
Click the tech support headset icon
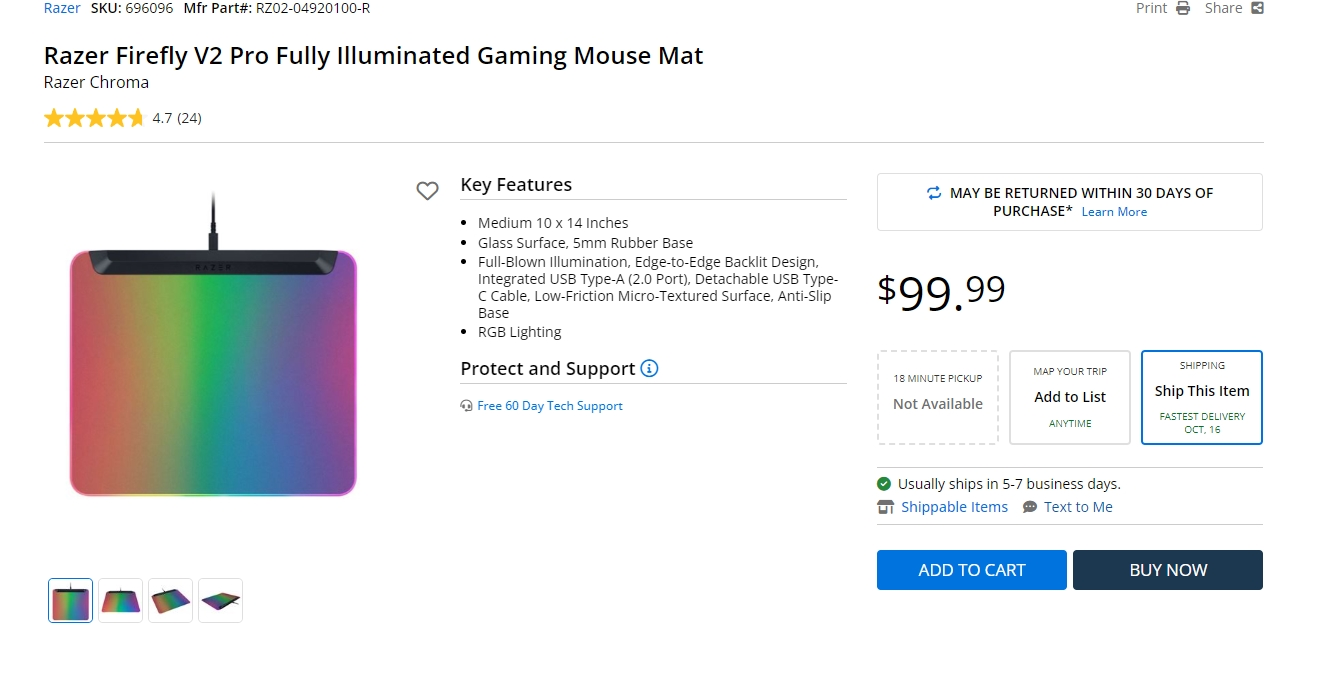(x=466, y=406)
